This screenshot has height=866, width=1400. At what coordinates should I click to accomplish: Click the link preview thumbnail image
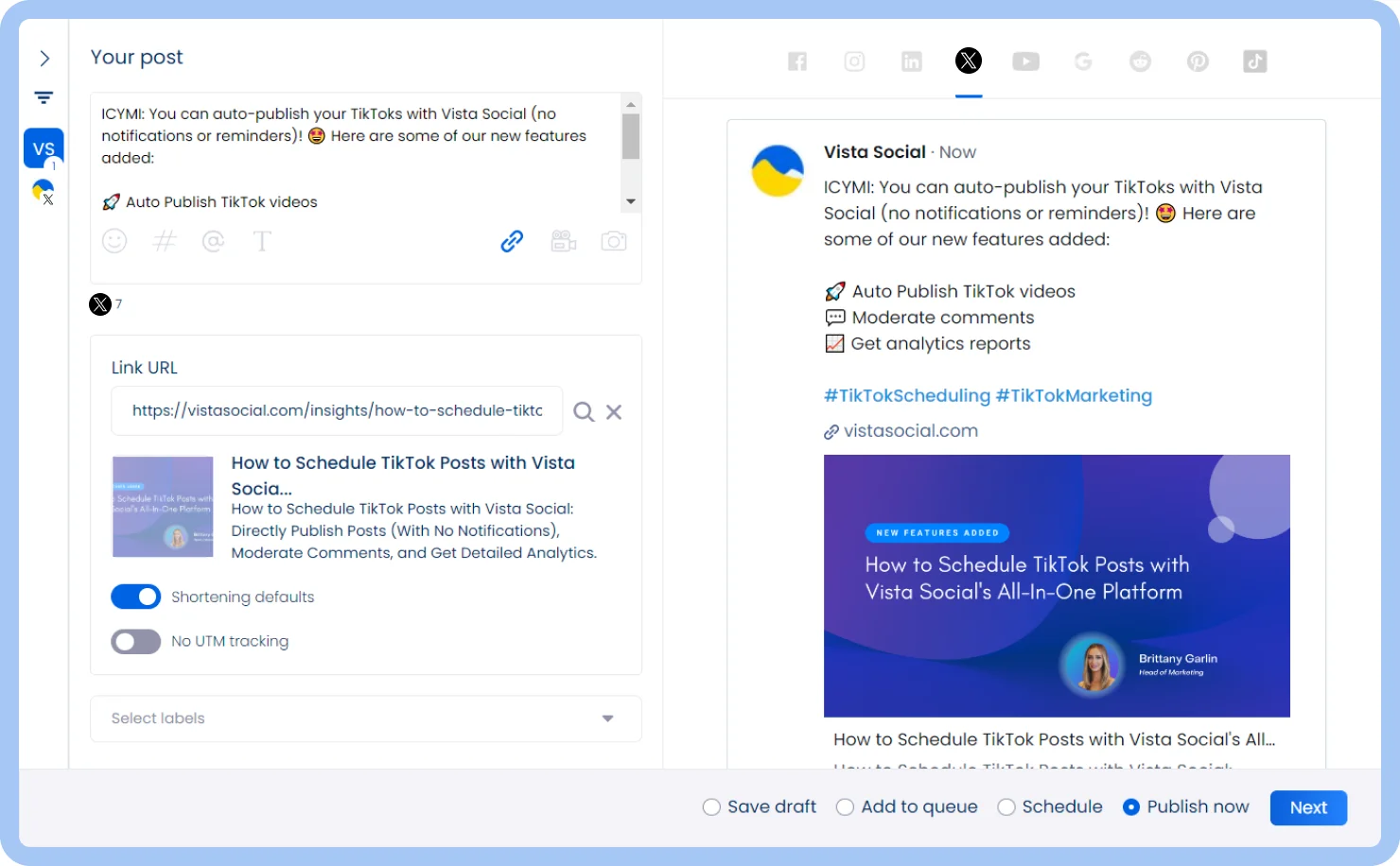pos(163,507)
